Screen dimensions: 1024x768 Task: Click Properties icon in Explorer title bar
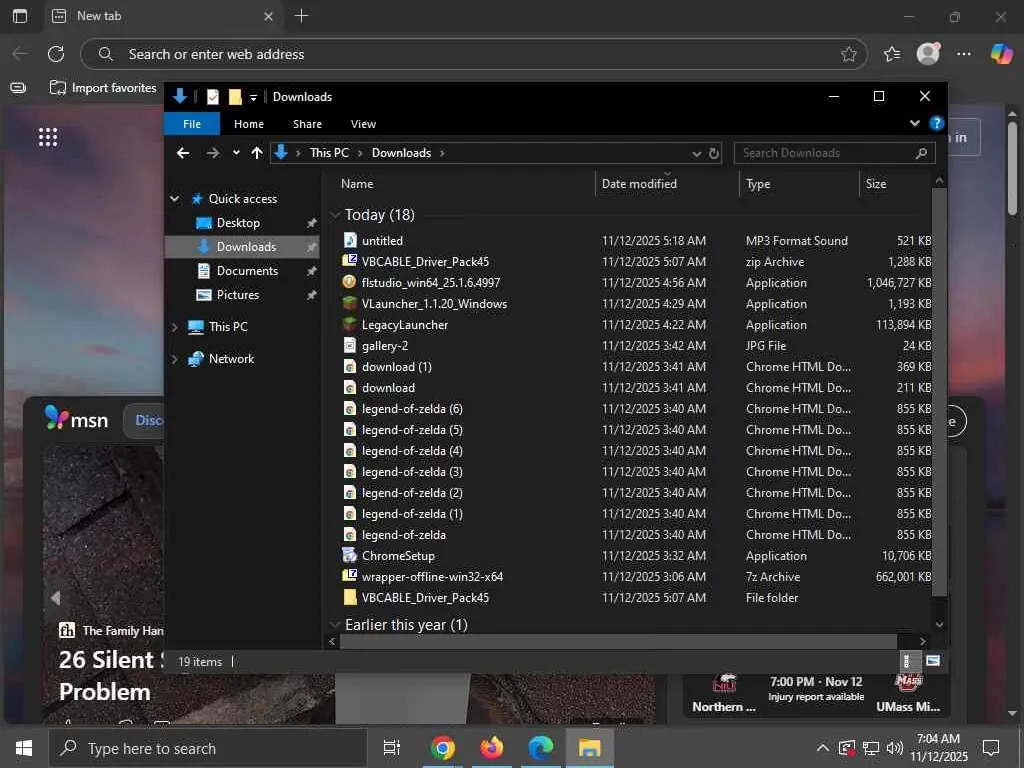pyautogui.click(x=213, y=97)
